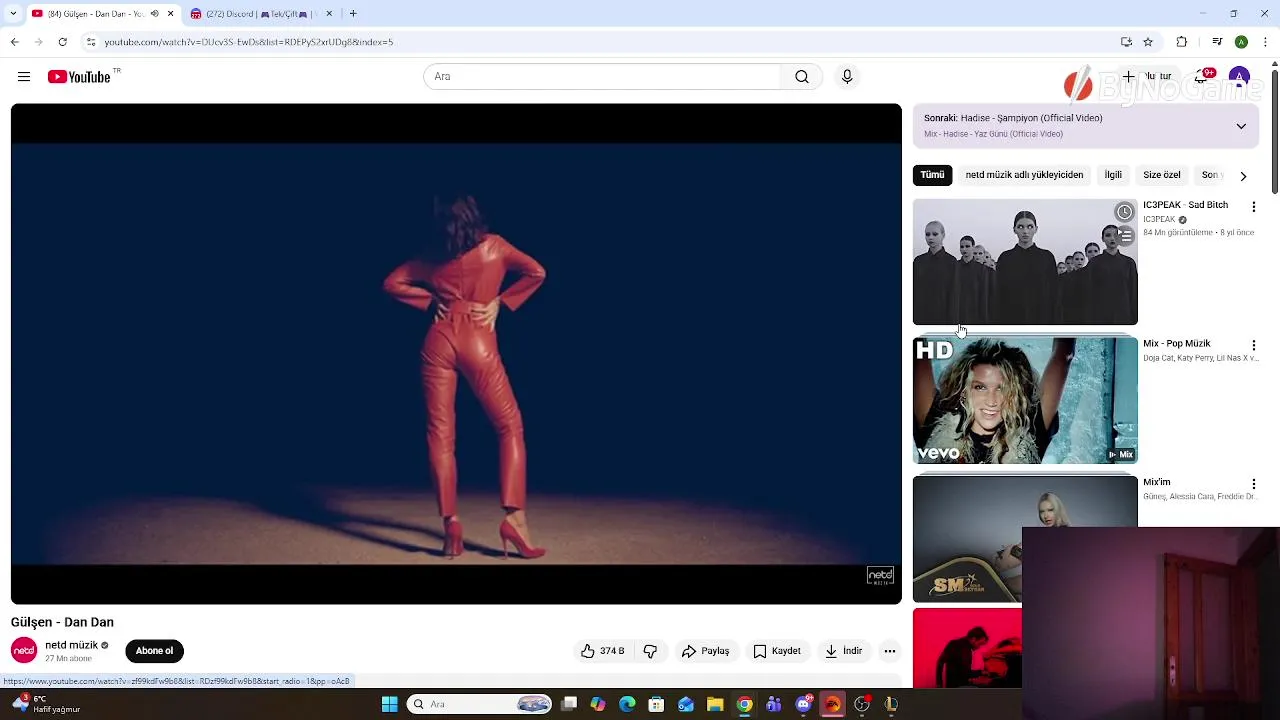Subscribe with the Abone ol button

coord(154,651)
